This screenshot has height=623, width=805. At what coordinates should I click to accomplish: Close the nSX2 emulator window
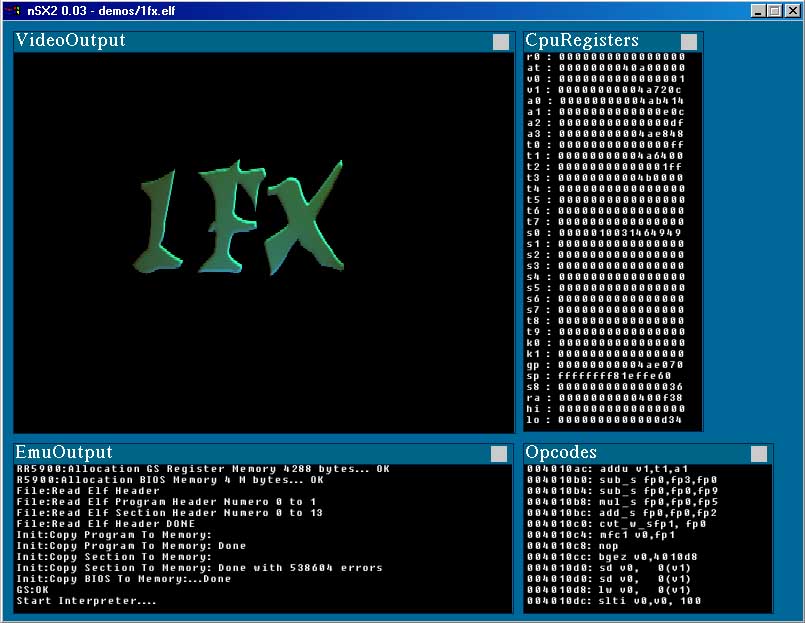coord(791,10)
